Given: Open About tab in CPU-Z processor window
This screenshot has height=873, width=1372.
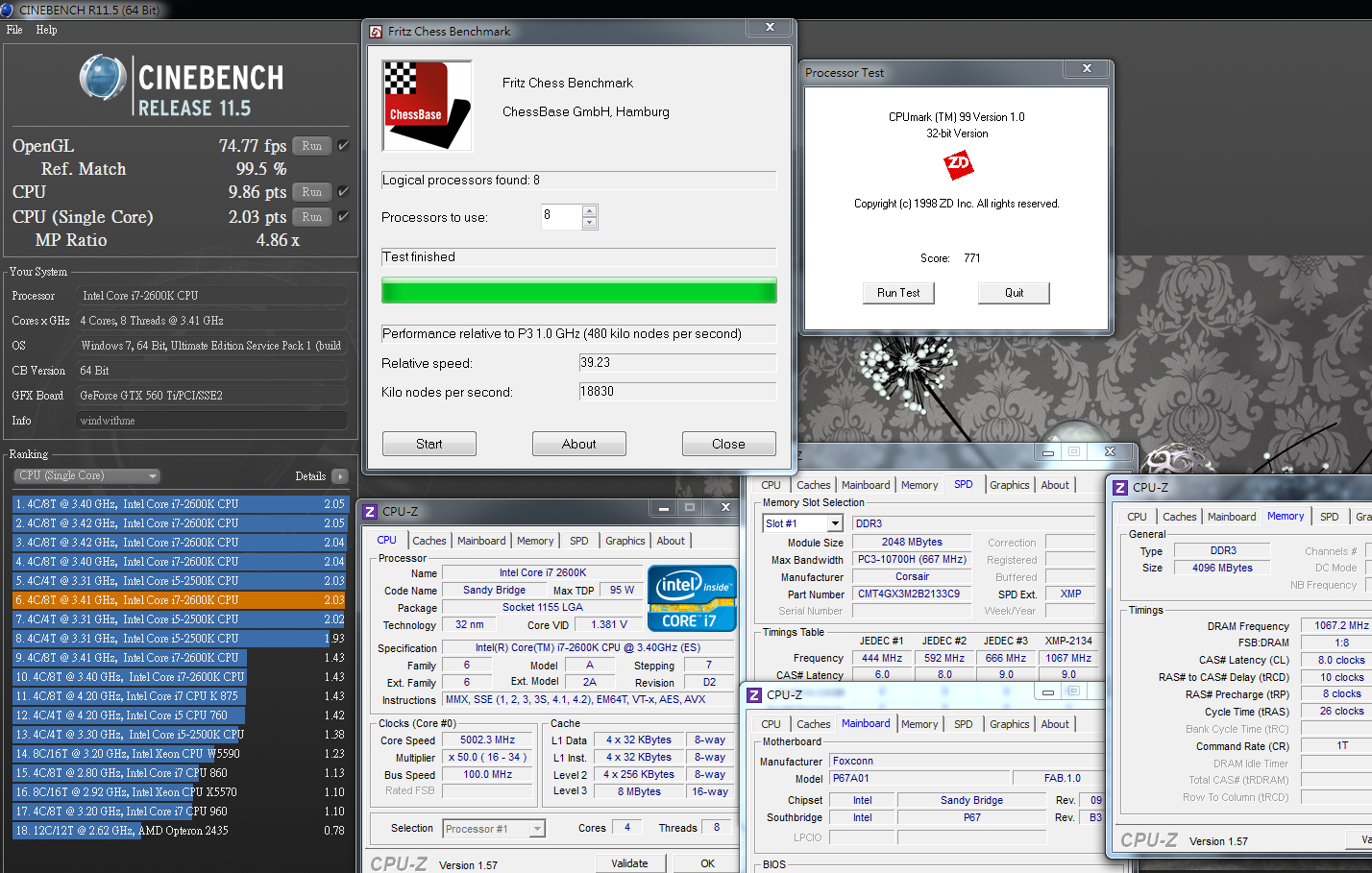Looking at the screenshot, I should [671, 541].
